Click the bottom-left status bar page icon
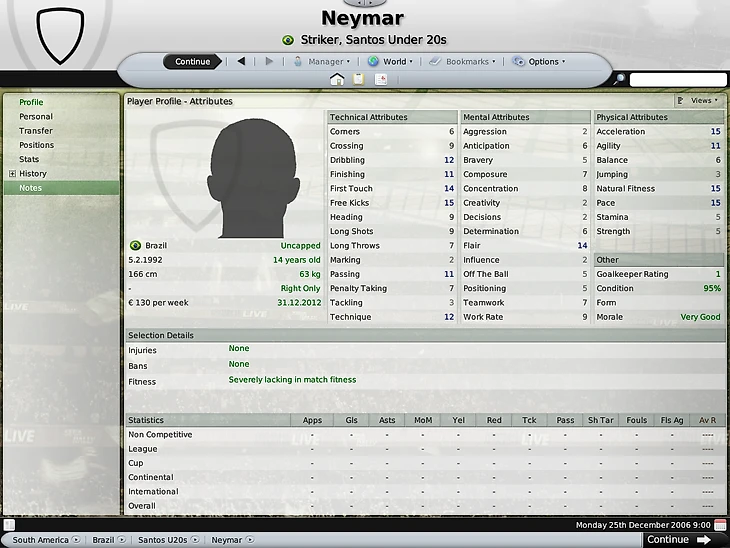730x548 pixels. tap(9, 525)
